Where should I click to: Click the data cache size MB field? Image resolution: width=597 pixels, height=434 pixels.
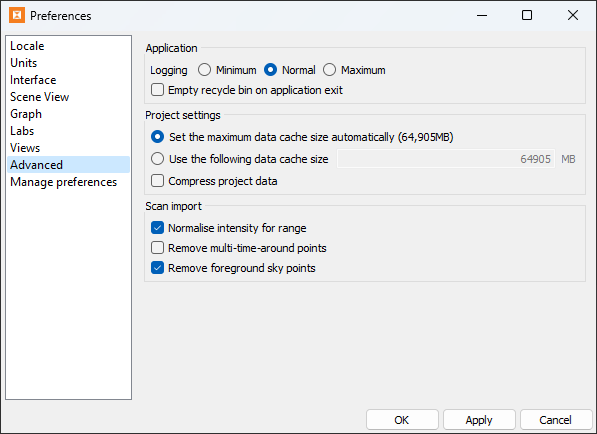click(x=446, y=159)
